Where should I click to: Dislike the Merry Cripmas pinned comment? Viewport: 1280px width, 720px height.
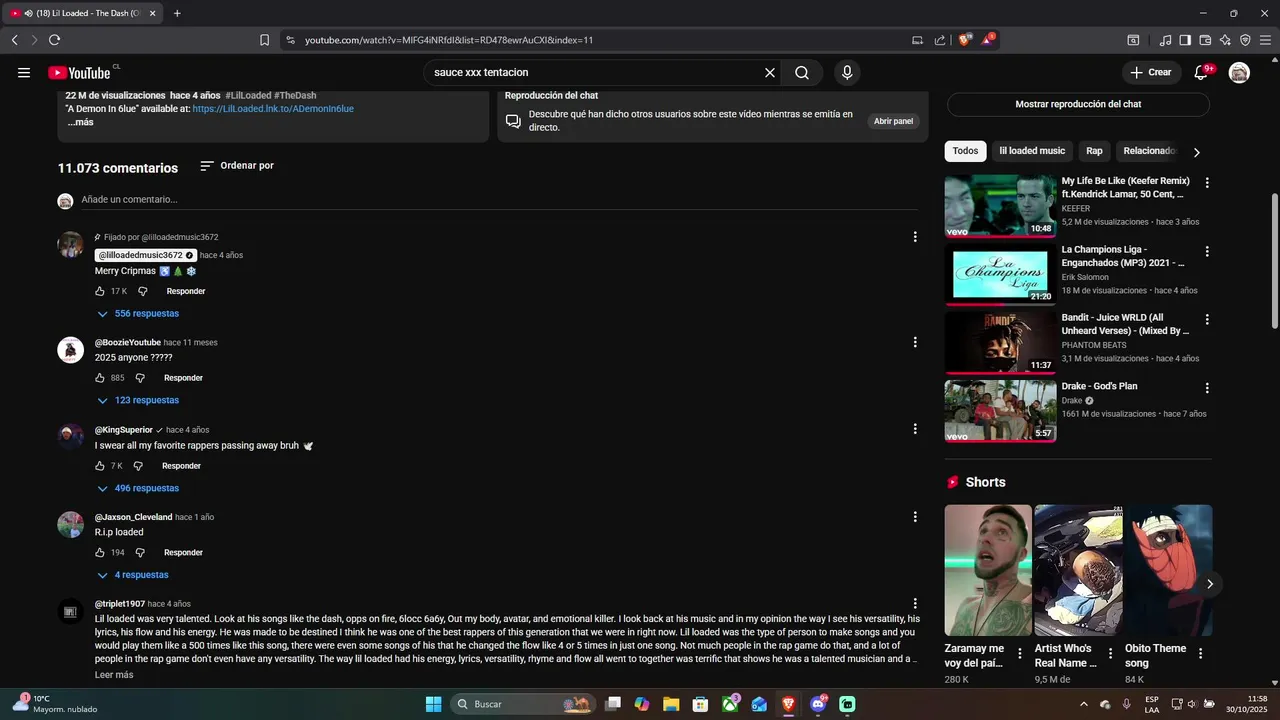[x=142, y=291]
